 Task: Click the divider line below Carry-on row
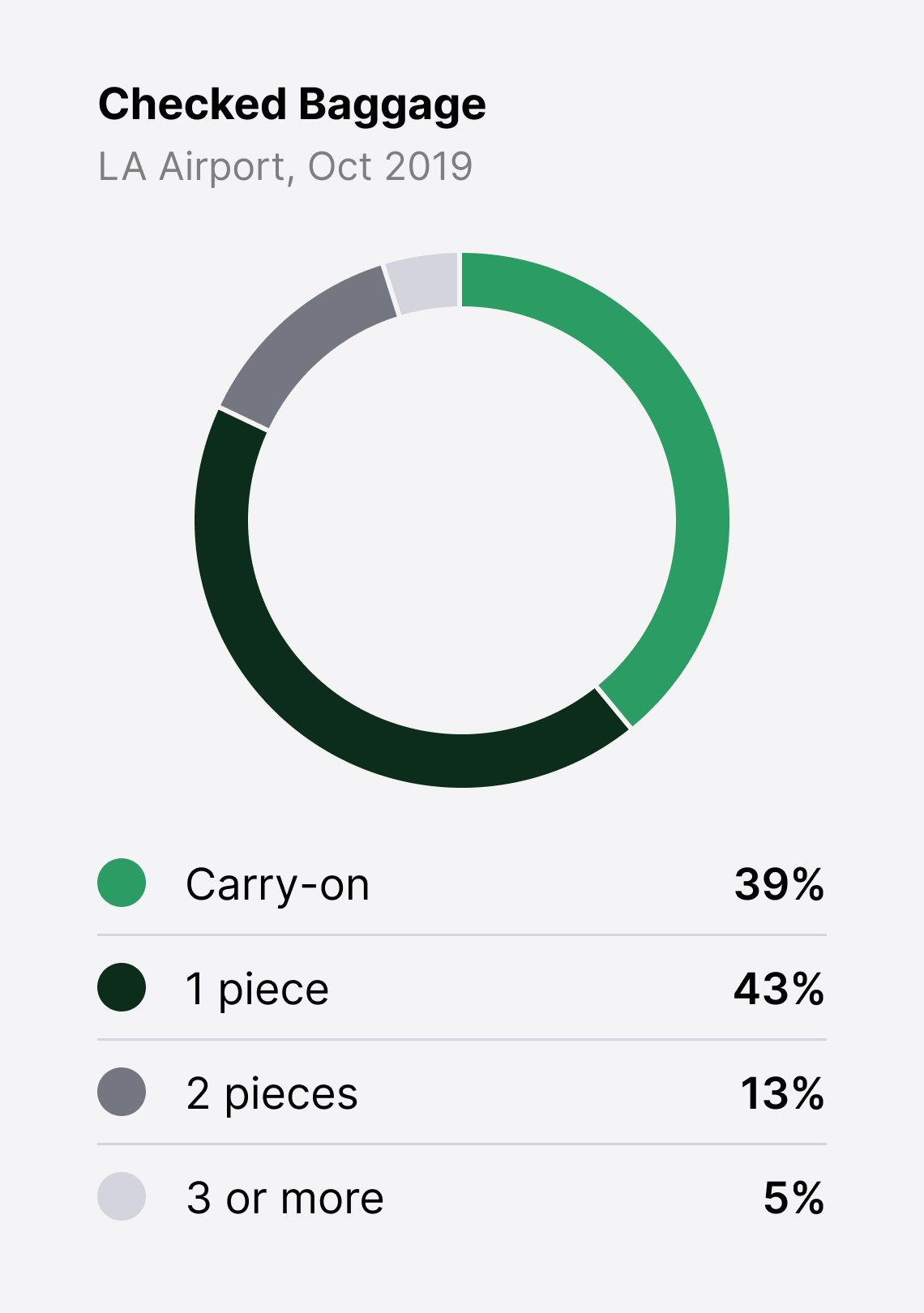click(462, 934)
